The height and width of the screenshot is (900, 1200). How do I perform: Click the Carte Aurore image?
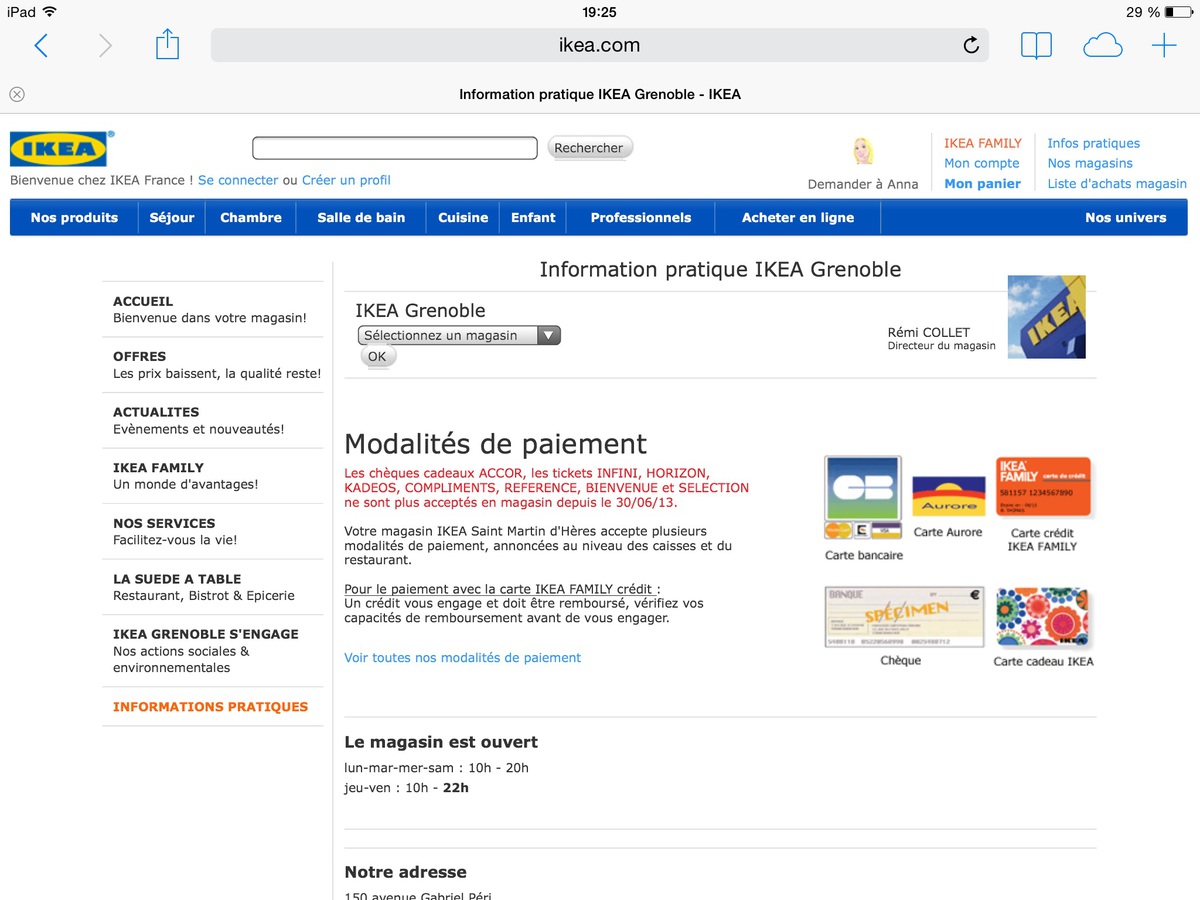[x=948, y=496]
